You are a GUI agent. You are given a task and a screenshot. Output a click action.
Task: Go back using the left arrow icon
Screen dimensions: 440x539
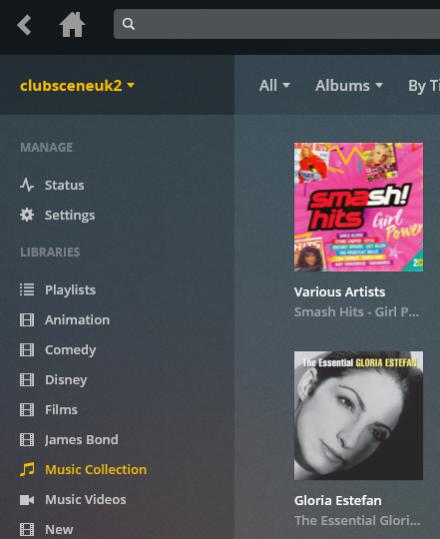[24, 25]
